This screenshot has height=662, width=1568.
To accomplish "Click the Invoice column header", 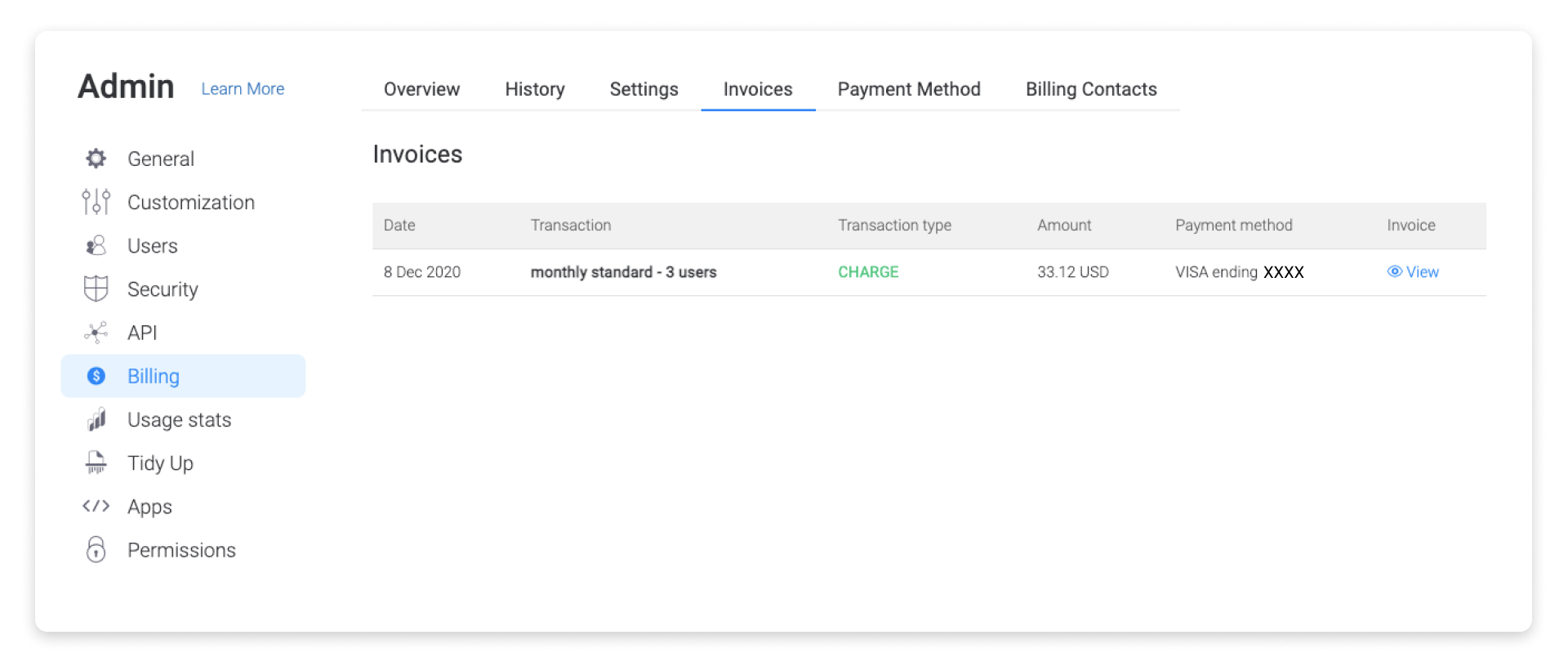I will pyautogui.click(x=1410, y=225).
